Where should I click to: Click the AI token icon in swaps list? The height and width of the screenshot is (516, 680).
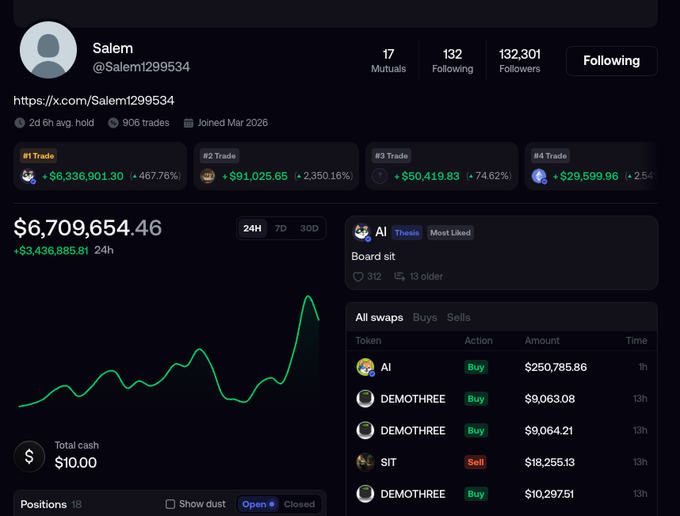tap(365, 367)
